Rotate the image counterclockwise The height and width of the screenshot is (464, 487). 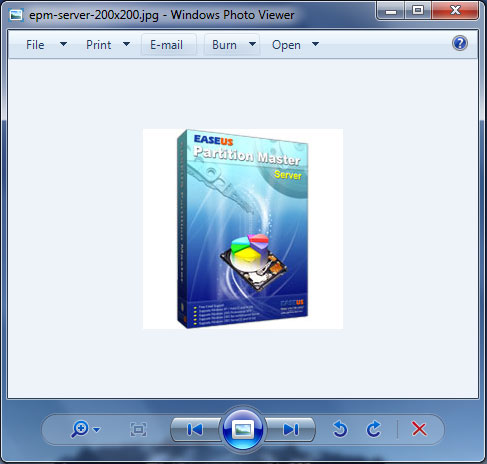coord(340,429)
